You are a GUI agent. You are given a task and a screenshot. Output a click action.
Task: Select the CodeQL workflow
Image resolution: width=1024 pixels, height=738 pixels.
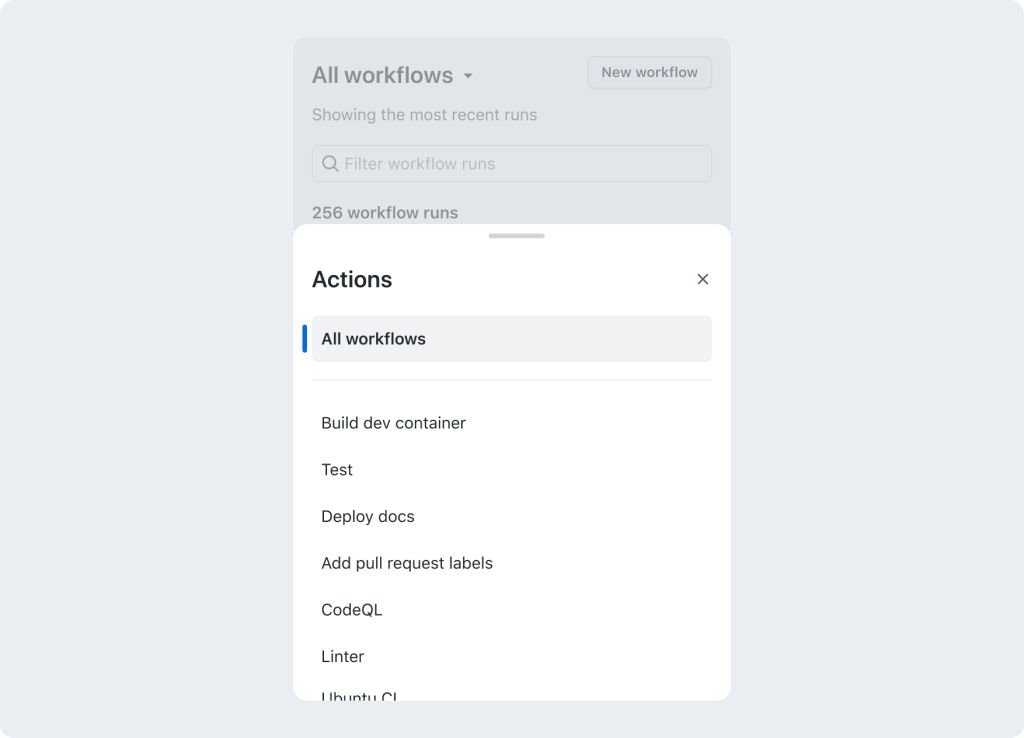point(351,610)
